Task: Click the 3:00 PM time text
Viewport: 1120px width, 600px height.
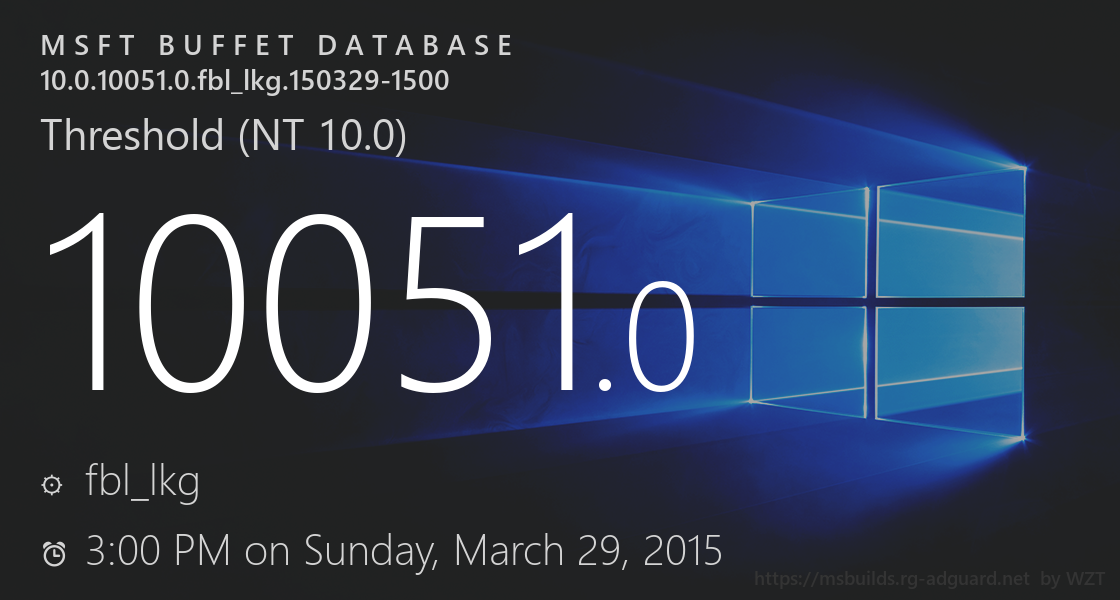Action: pyautogui.click(x=159, y=551)
